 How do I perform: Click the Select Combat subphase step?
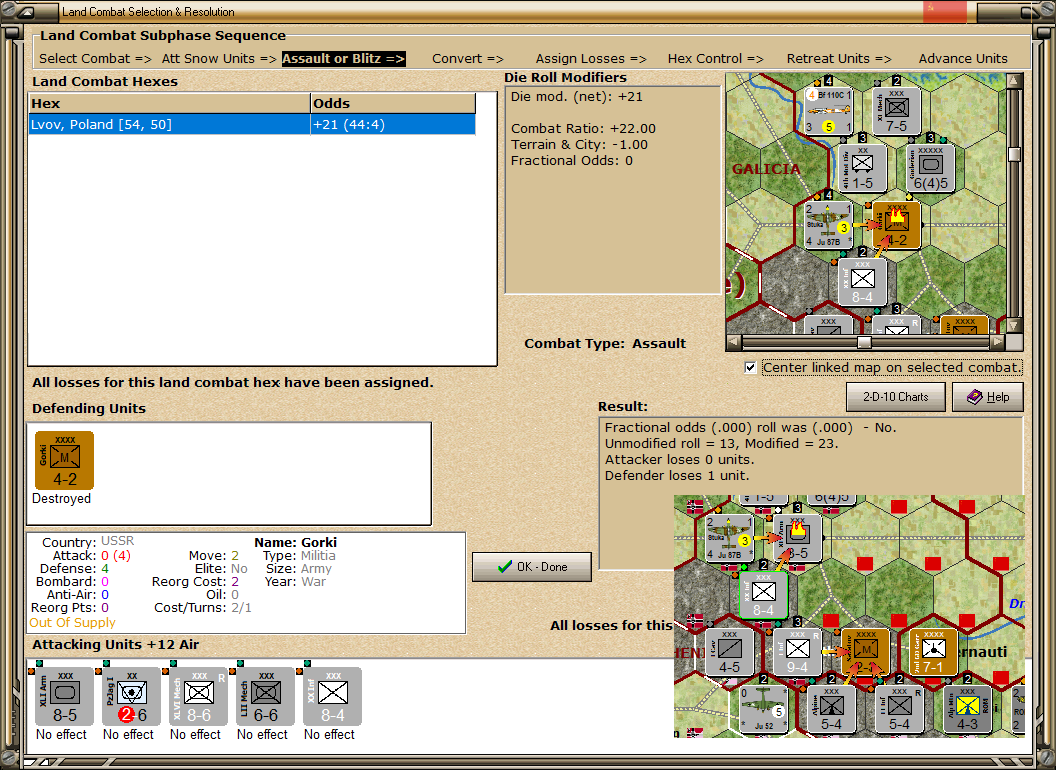click(95, 59)
